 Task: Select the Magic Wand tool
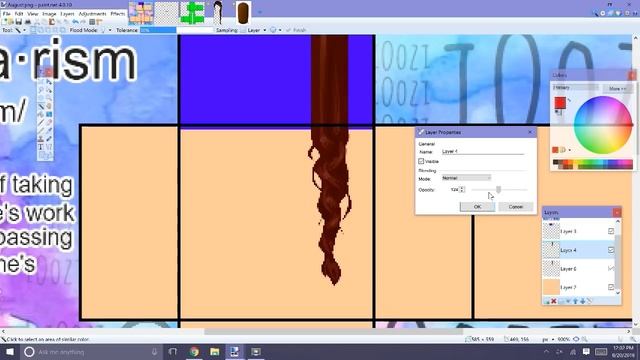[40, 107]
